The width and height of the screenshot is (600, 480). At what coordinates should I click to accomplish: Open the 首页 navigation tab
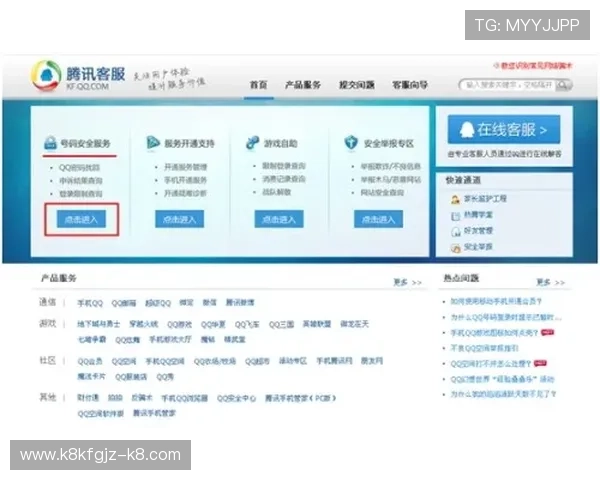pyautogui.click(x=259, y=85)
